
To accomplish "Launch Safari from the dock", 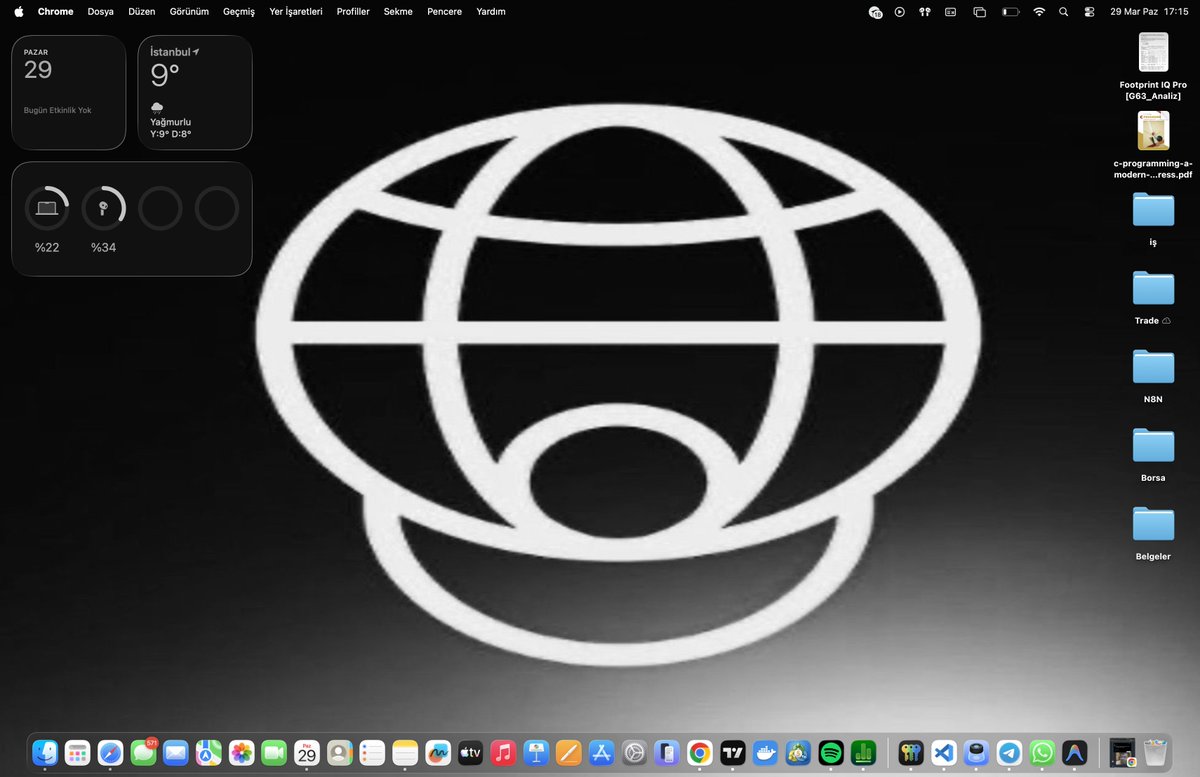I will click(x=110, y=752).
